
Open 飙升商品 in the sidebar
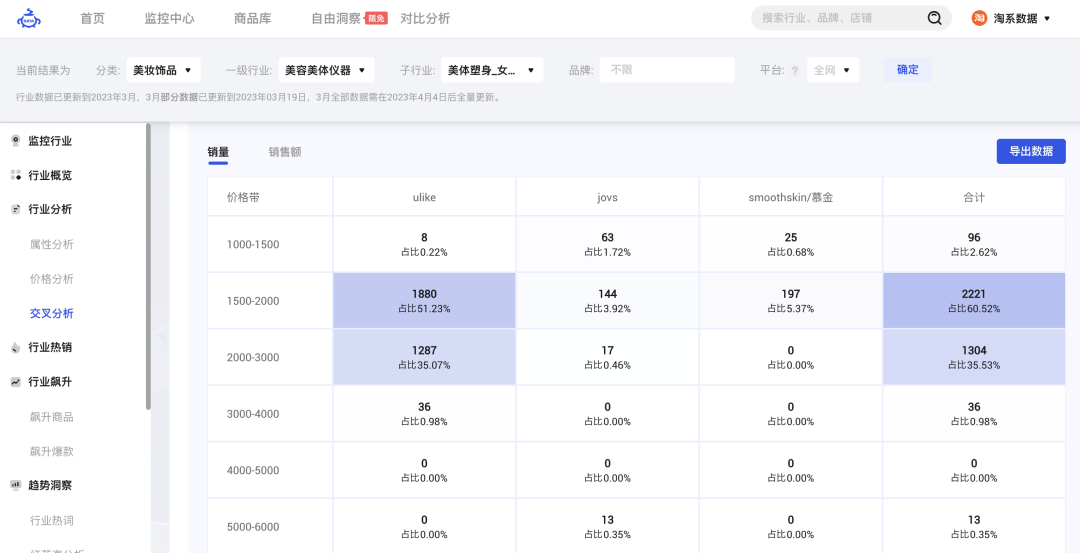pos(52,417)
